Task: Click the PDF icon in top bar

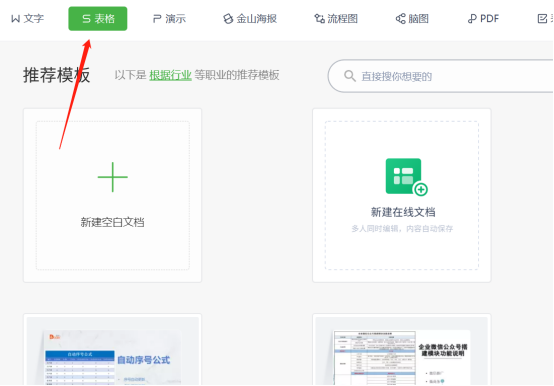Action: [x=472, y=19]
